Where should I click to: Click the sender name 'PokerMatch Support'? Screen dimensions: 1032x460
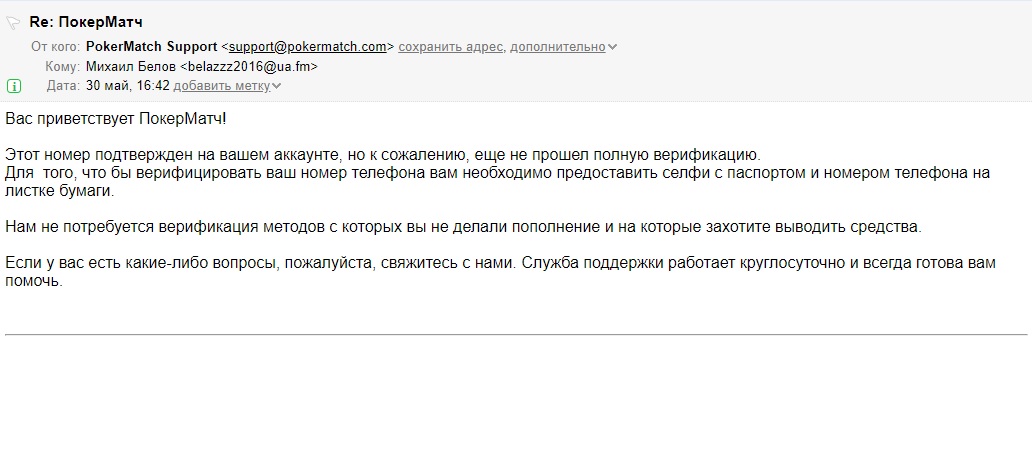click(x=151, y=47)
